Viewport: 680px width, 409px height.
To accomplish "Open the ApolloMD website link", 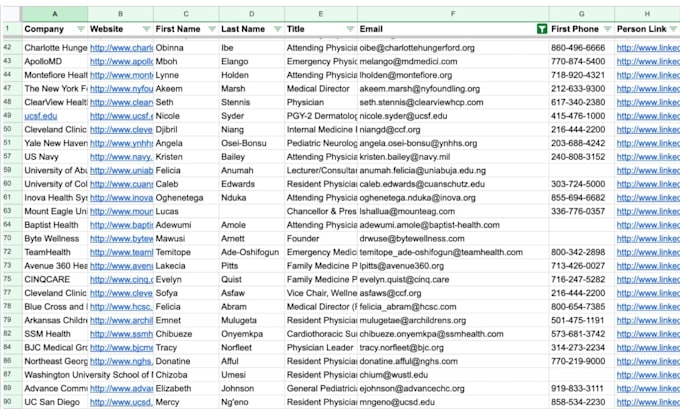I will [x=121, y=61].
